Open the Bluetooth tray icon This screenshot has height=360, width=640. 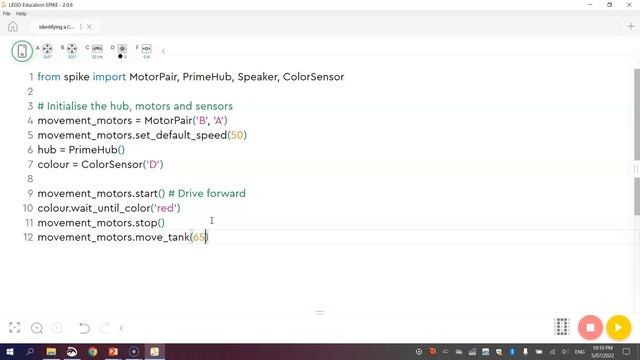512,351
